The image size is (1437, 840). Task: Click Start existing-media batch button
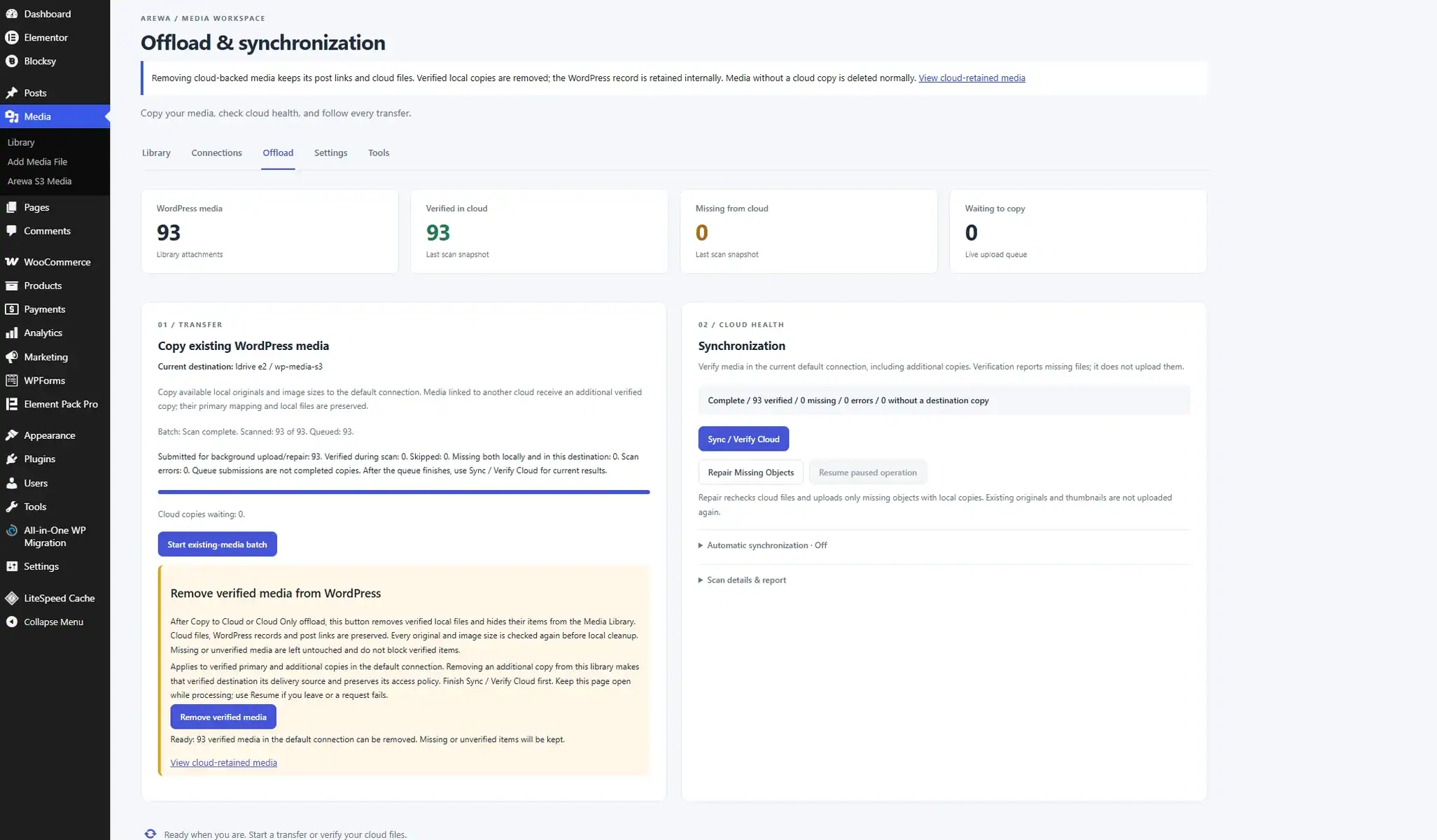click(x=217, y=545)
